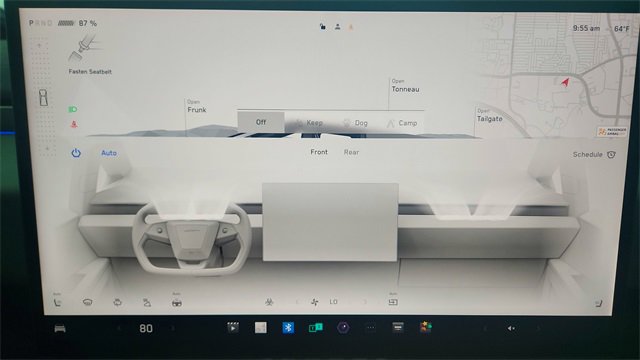
Task: Tap the 64°F outside temperature
Action: [622, 29]
